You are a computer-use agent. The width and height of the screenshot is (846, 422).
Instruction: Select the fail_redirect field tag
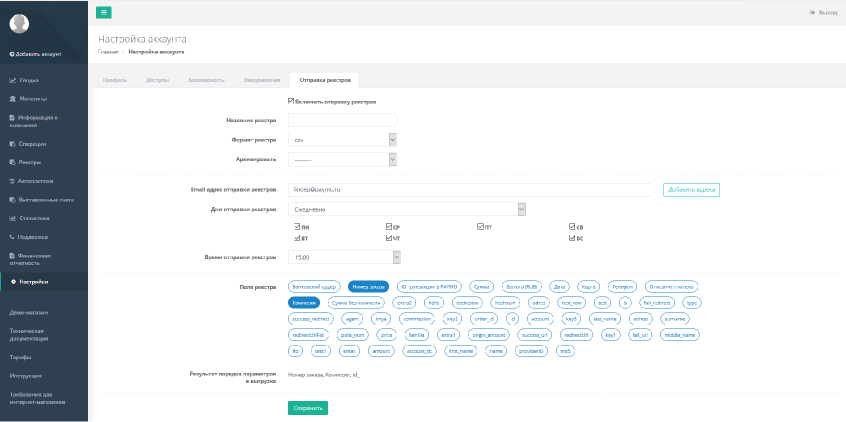pos(658,303)
